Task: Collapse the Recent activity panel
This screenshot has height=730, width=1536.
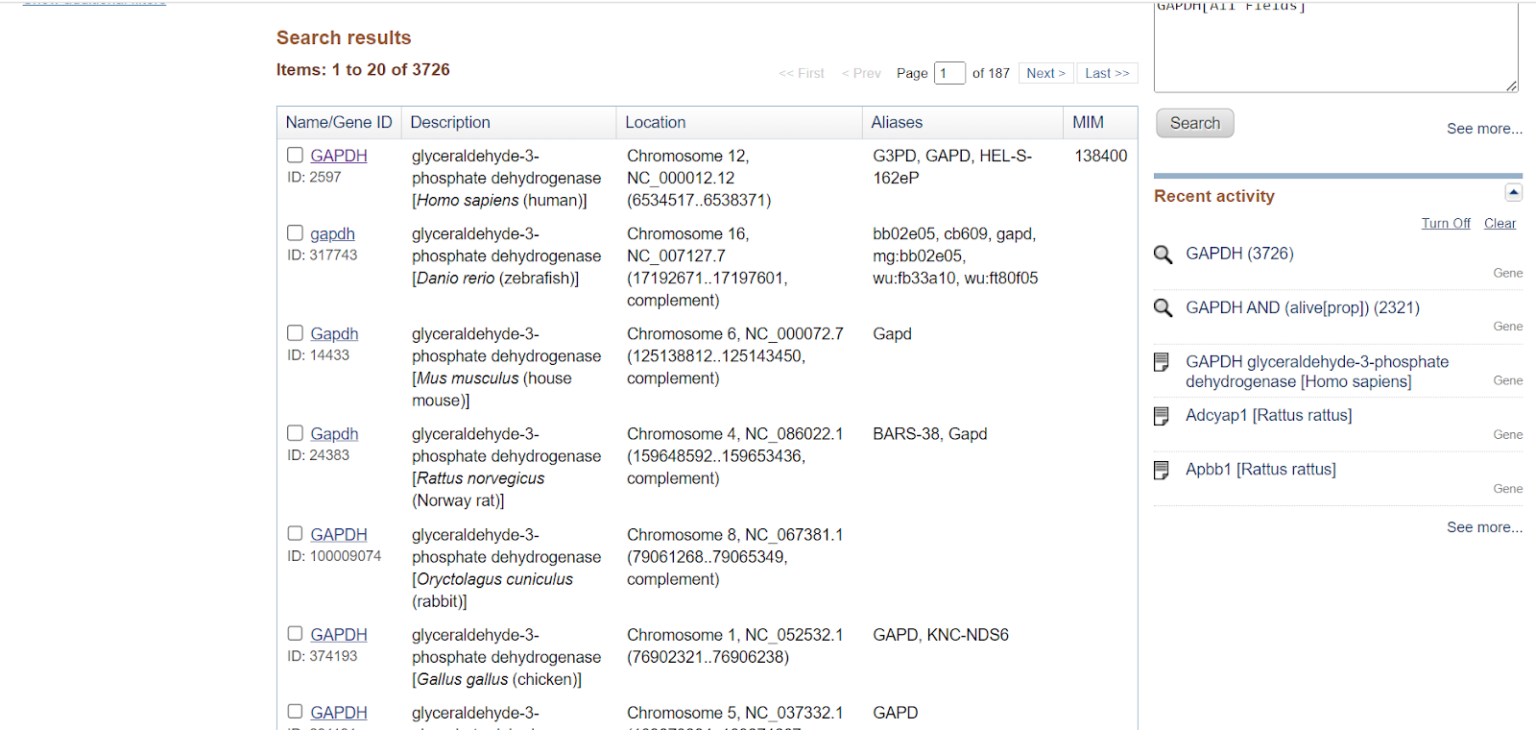Action: coord(1513,191)
